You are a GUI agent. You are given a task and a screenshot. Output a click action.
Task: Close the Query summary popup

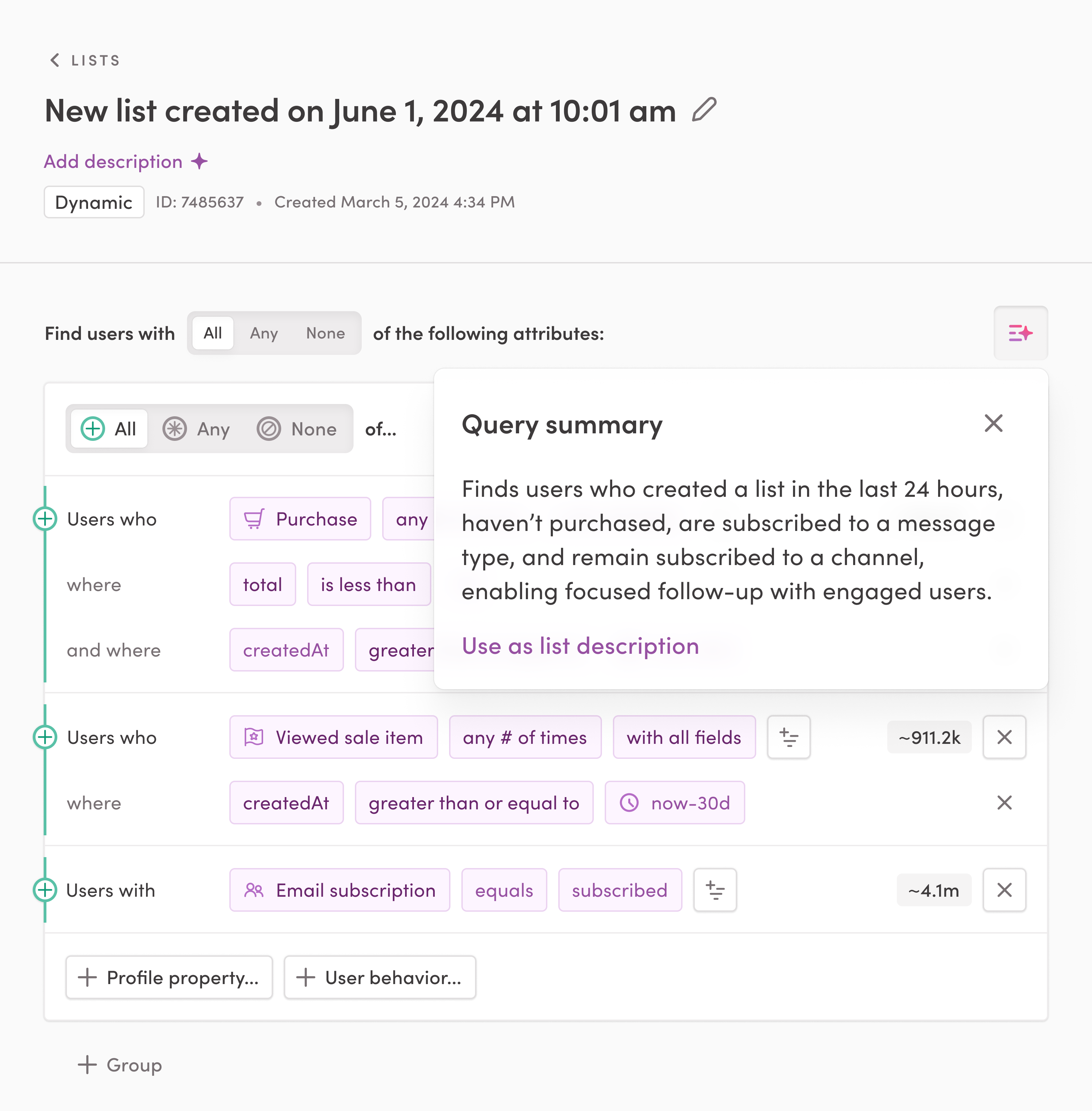pos(993,423)
